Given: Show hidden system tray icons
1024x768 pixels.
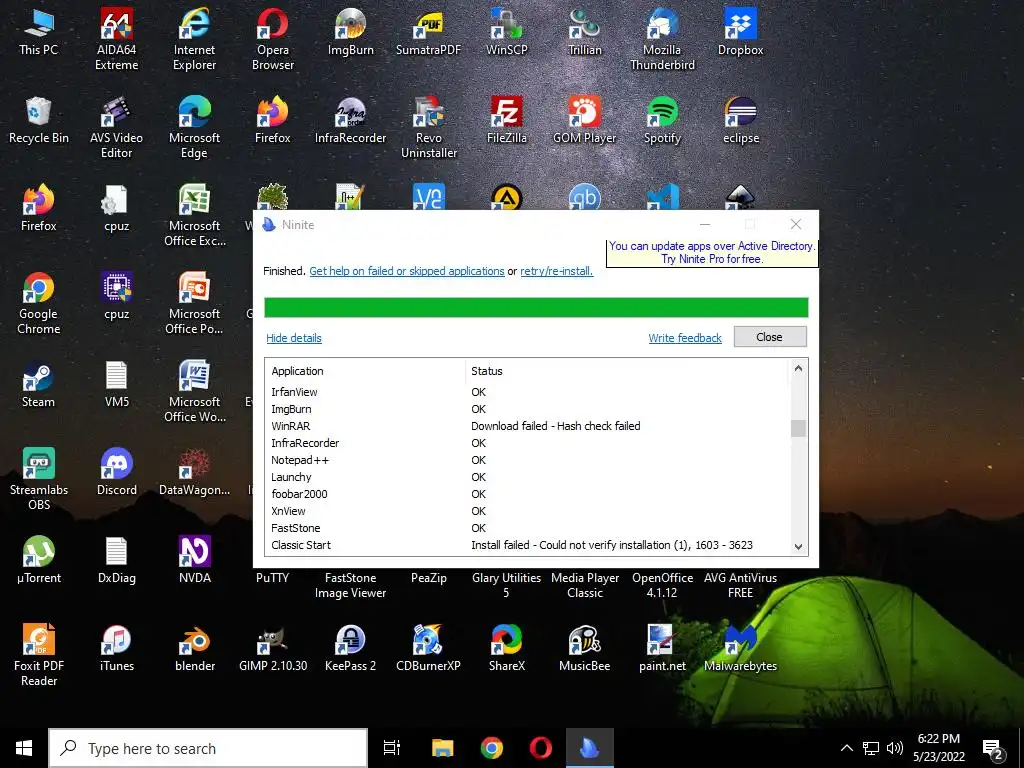Looking at the screenshot, I should (x=846, y=748).
